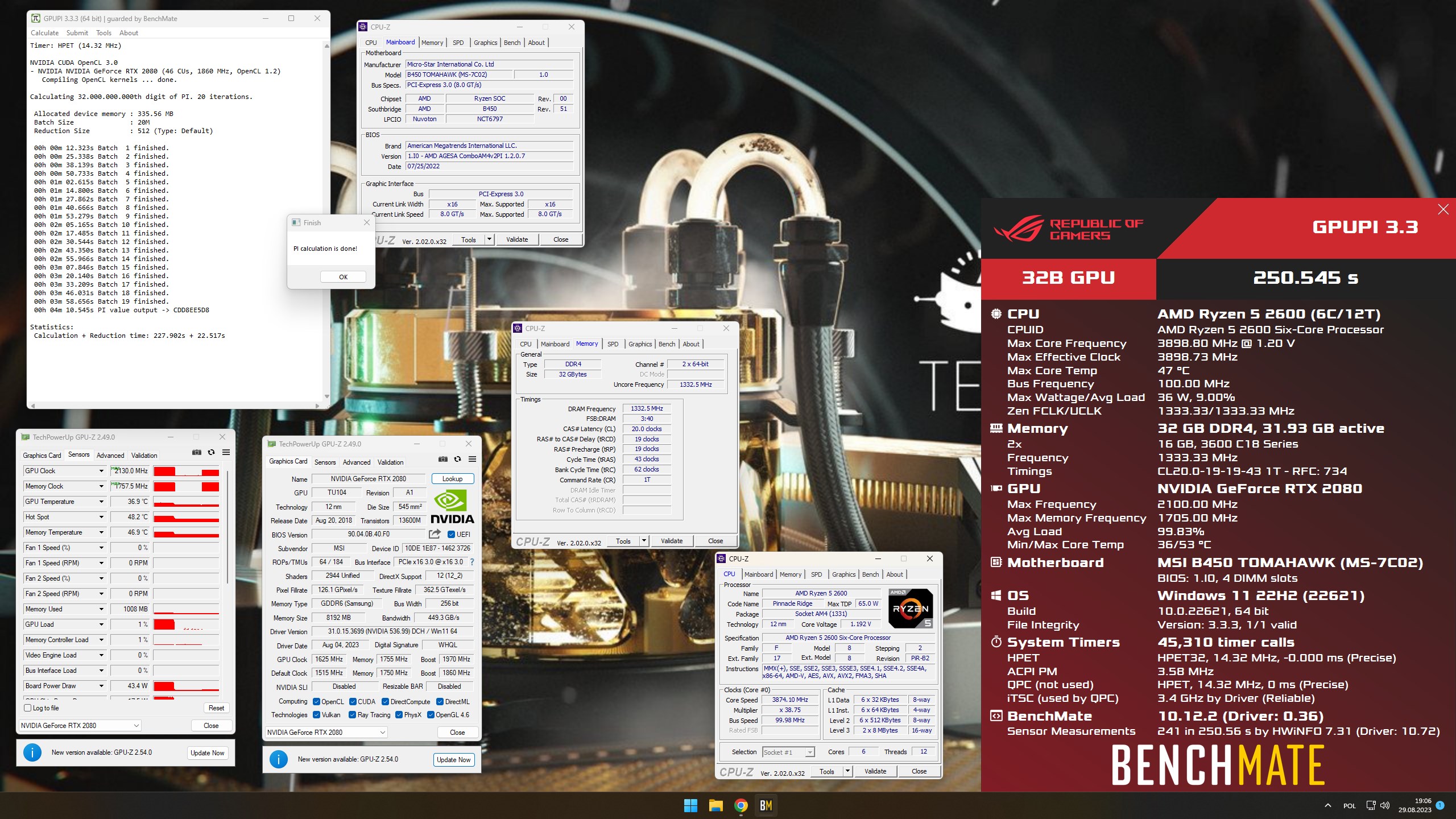
Task: Open File Explorer from the taskbar
Action: (x=715, y=805)
